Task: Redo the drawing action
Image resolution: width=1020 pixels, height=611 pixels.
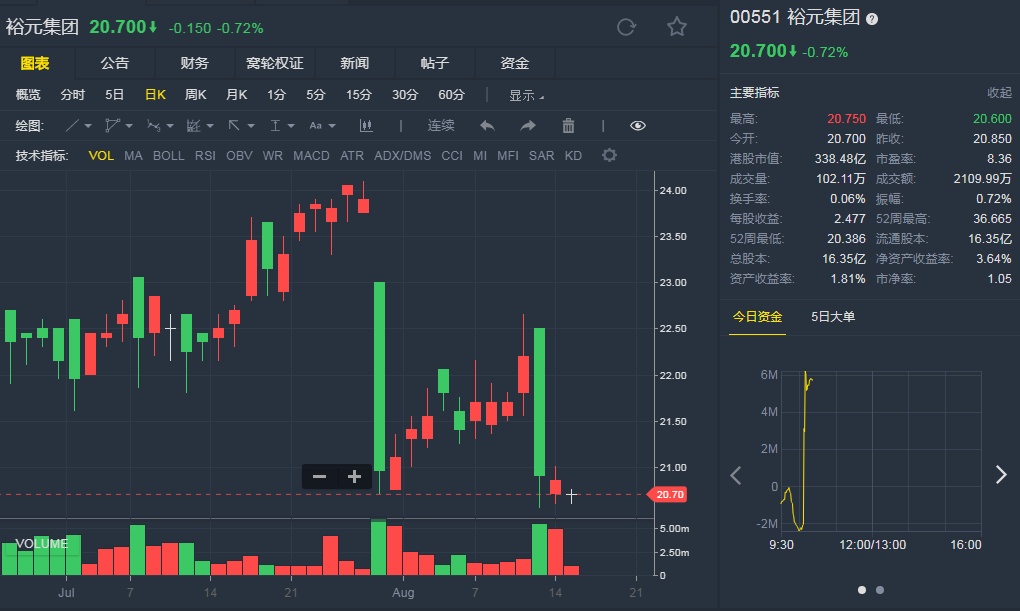Action: pyautogui.click(x=528, y=126)
